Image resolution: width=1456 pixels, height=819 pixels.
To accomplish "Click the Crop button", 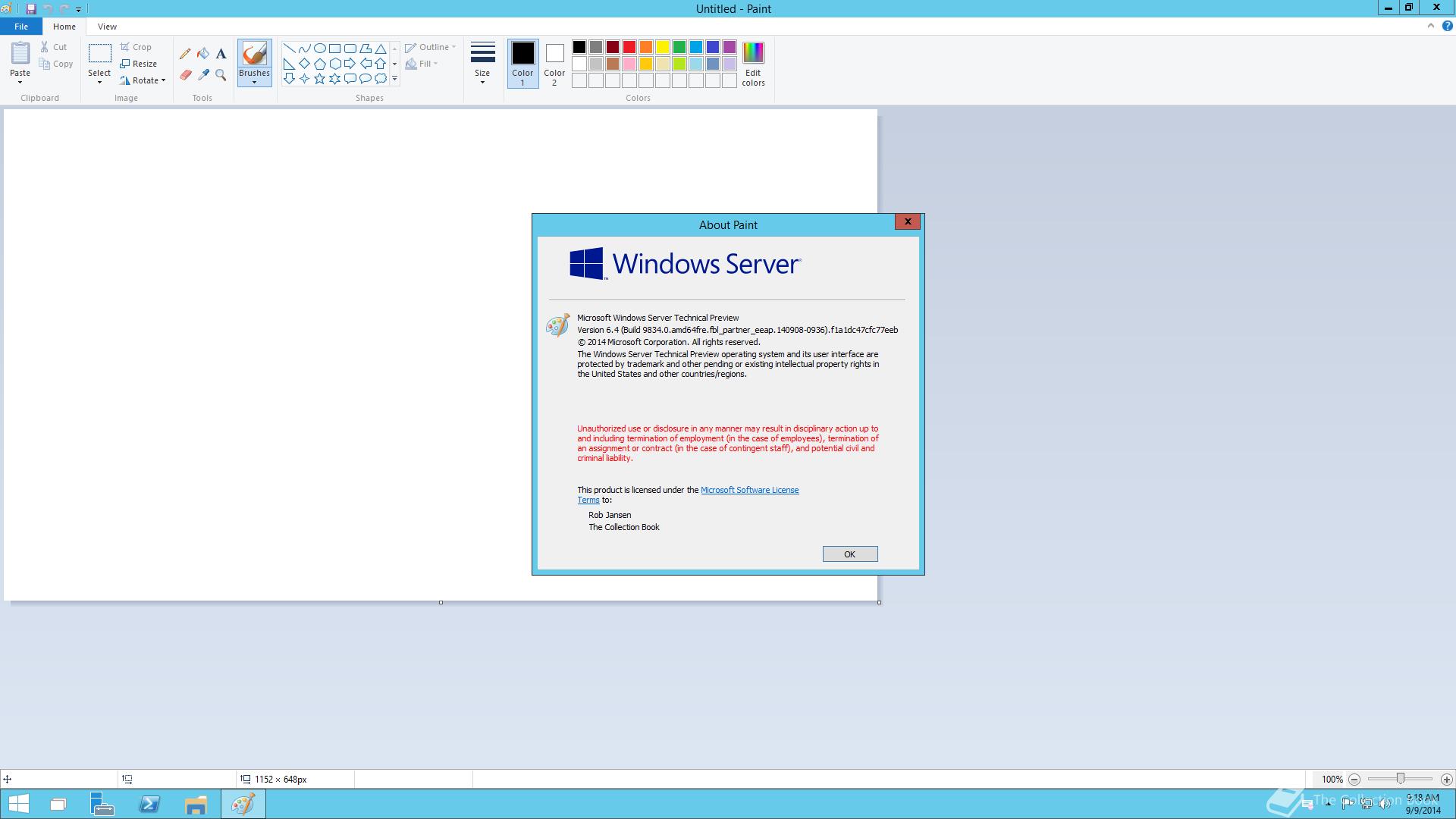I will (x=136, y=47).
